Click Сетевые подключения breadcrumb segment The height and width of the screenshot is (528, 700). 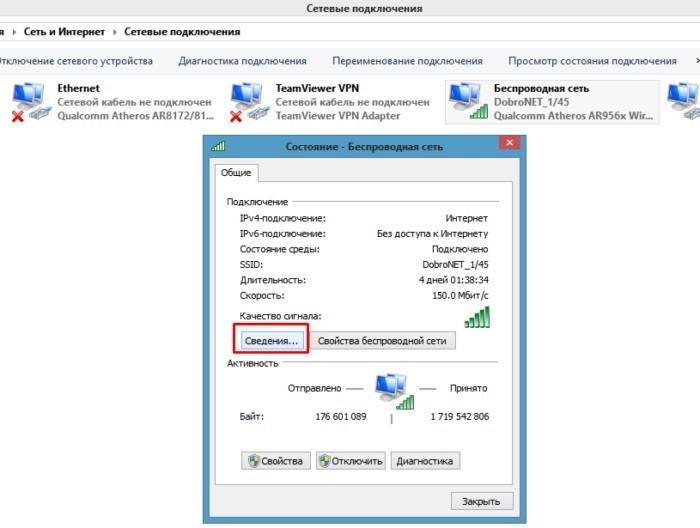[x=182, y=32]
